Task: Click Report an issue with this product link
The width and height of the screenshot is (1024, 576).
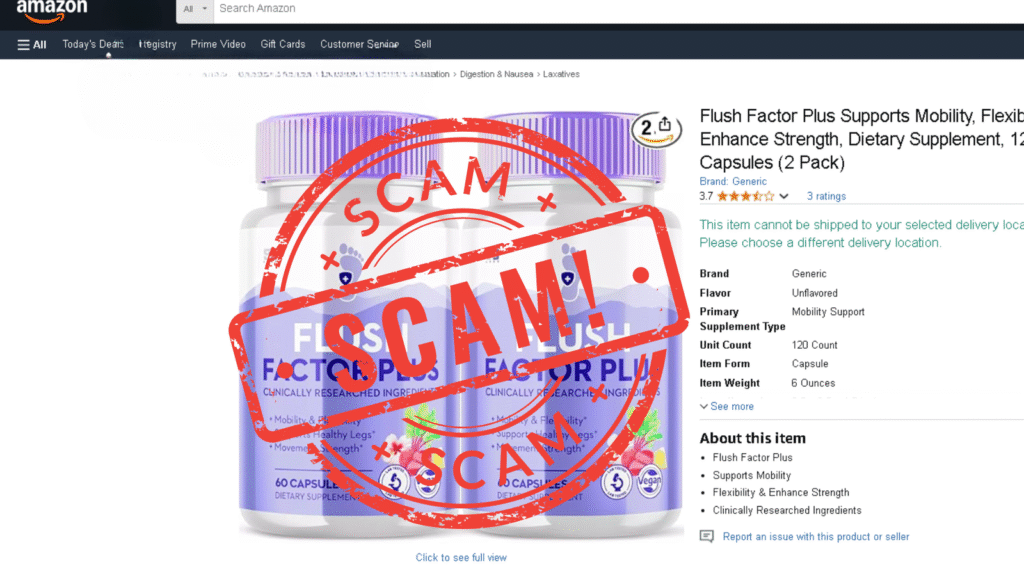Action: (816, 536)
